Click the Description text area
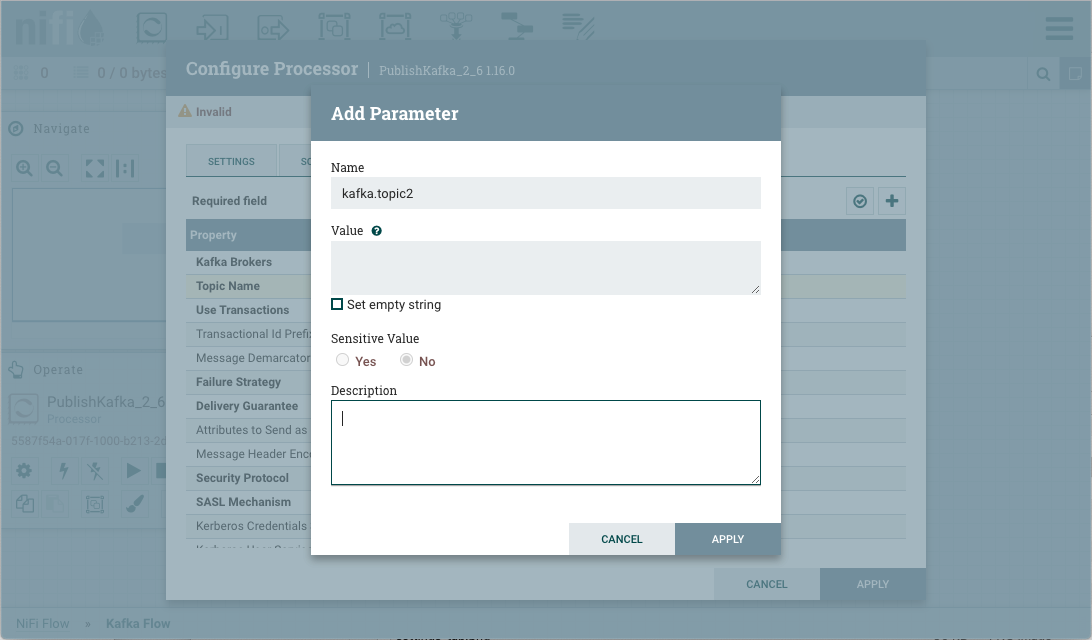The image size is (1092, 640). [545, 442]
